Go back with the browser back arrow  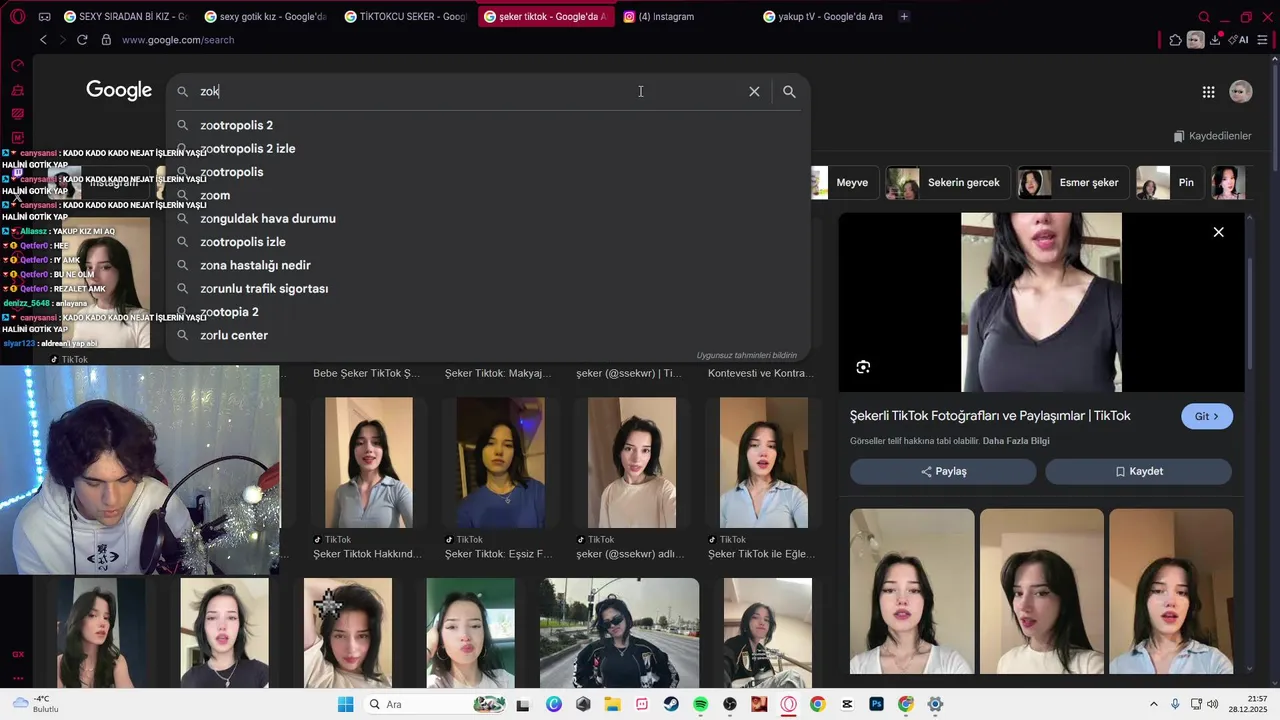43,40
